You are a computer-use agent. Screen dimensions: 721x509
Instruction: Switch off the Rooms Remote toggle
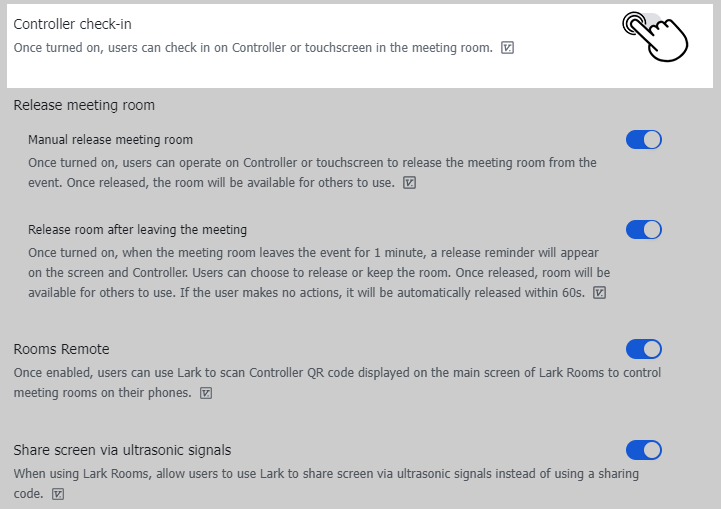coord(643,349)
